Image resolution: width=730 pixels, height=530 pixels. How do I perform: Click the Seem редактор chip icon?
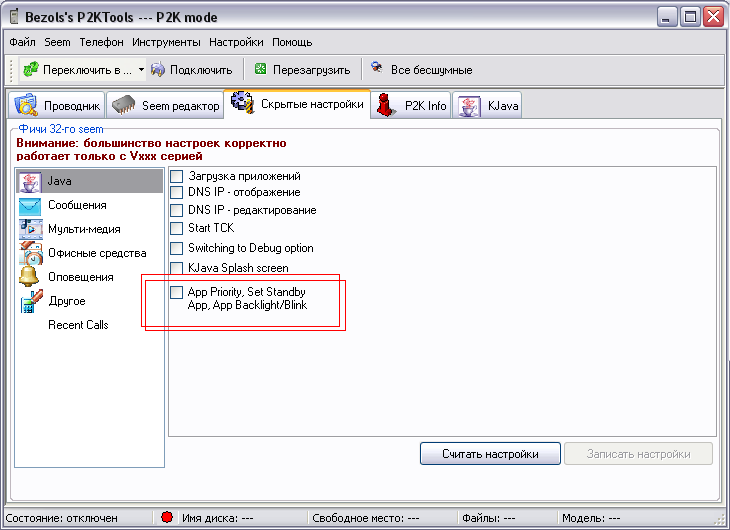point(123,105)
